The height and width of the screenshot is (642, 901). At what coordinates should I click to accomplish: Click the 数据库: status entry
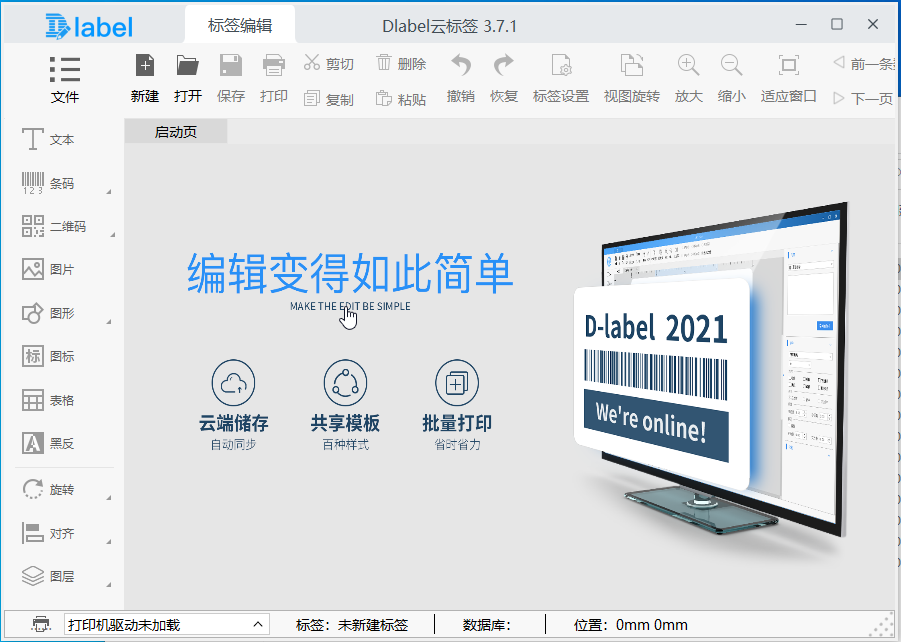(487, 625)
